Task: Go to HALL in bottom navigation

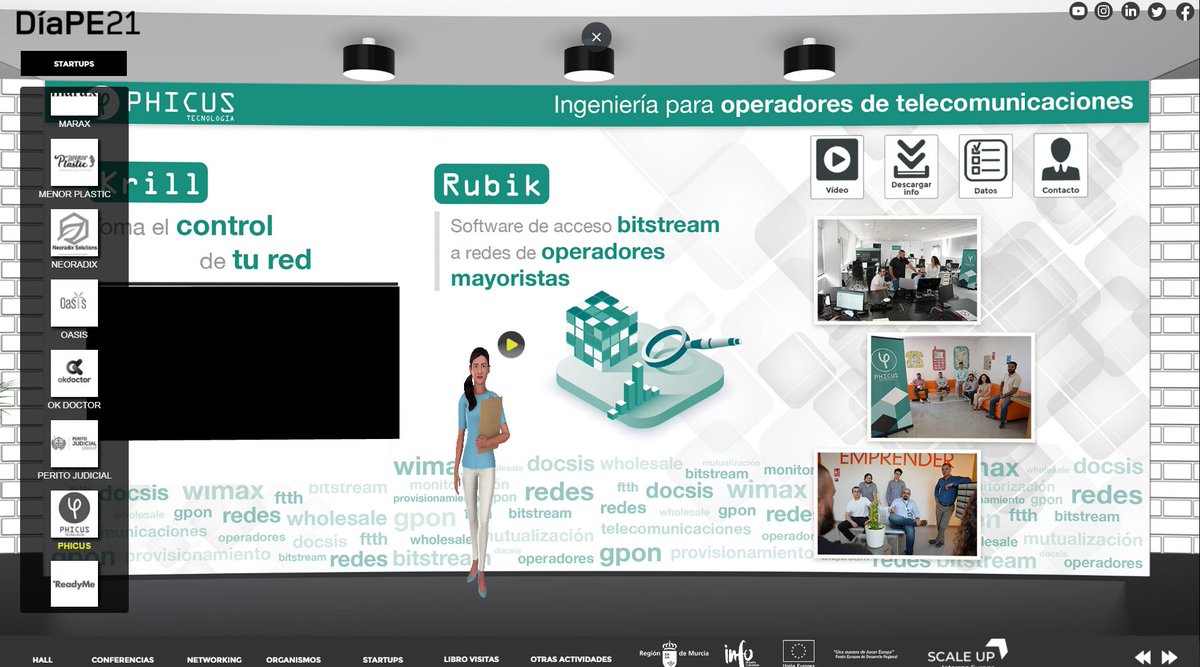Action: 42,660
